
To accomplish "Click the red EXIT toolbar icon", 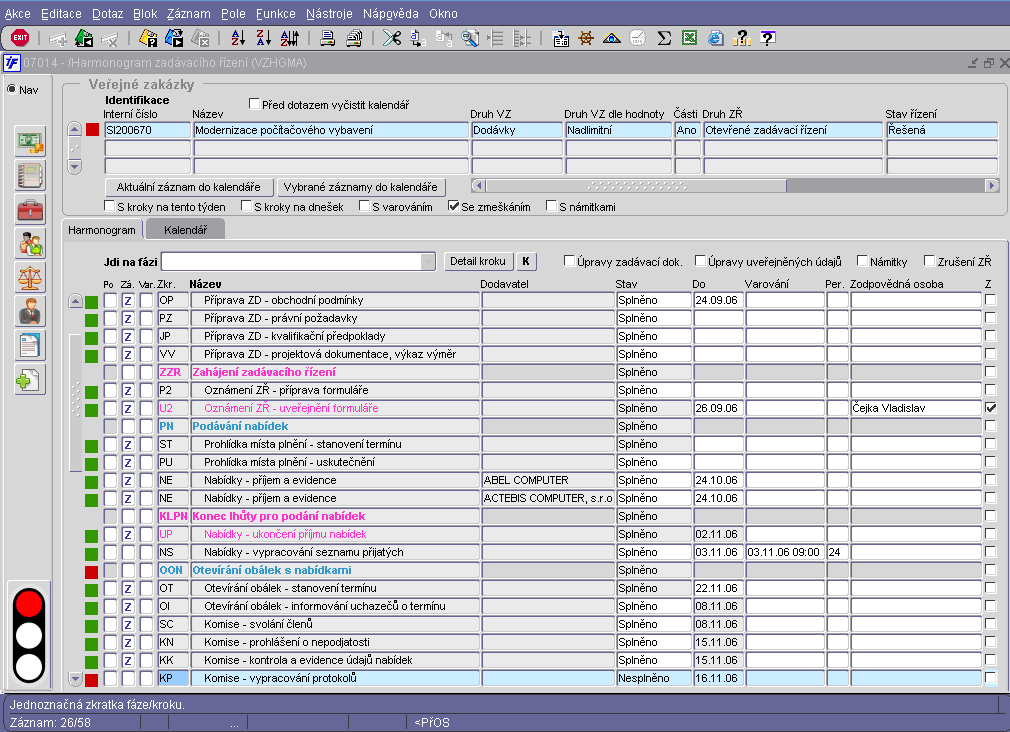I will pyautogui.click(x=20, y=39).
